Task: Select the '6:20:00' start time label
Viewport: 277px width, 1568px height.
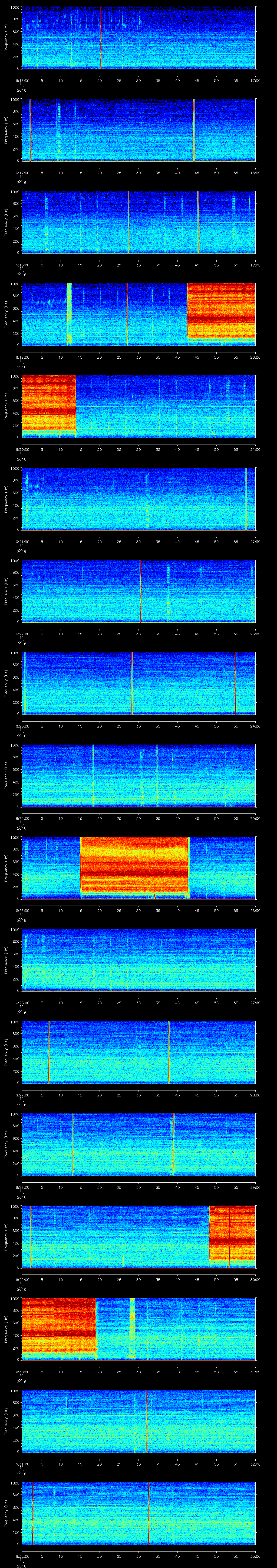Action: pyautogui.click(x=22, y=449)
